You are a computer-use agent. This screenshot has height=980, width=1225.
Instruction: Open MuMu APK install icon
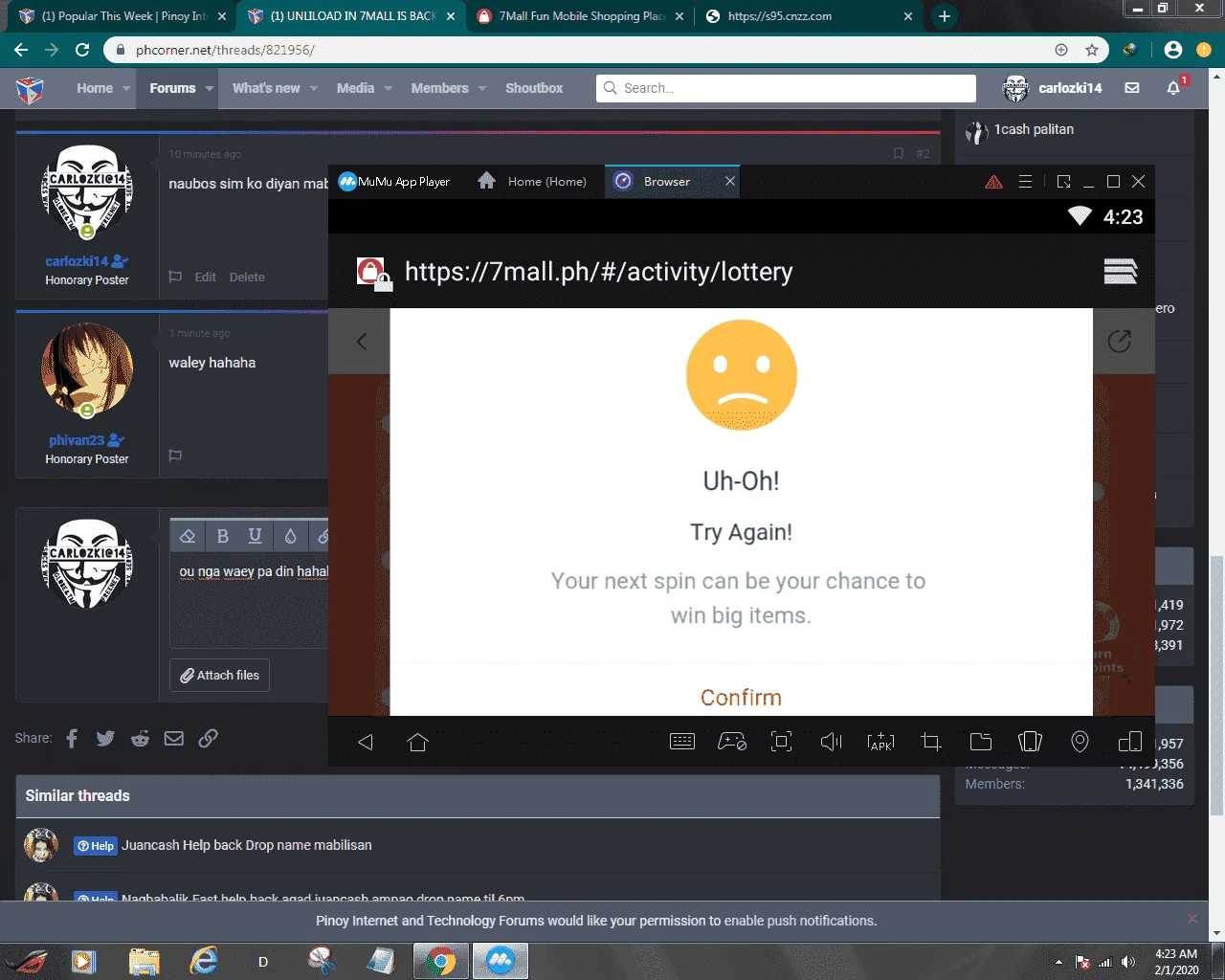(x=880, y=742)
